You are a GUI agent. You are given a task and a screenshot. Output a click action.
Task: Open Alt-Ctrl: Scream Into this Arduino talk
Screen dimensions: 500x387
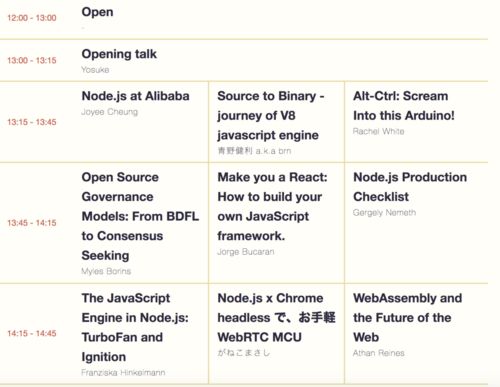tap(404, 106)
